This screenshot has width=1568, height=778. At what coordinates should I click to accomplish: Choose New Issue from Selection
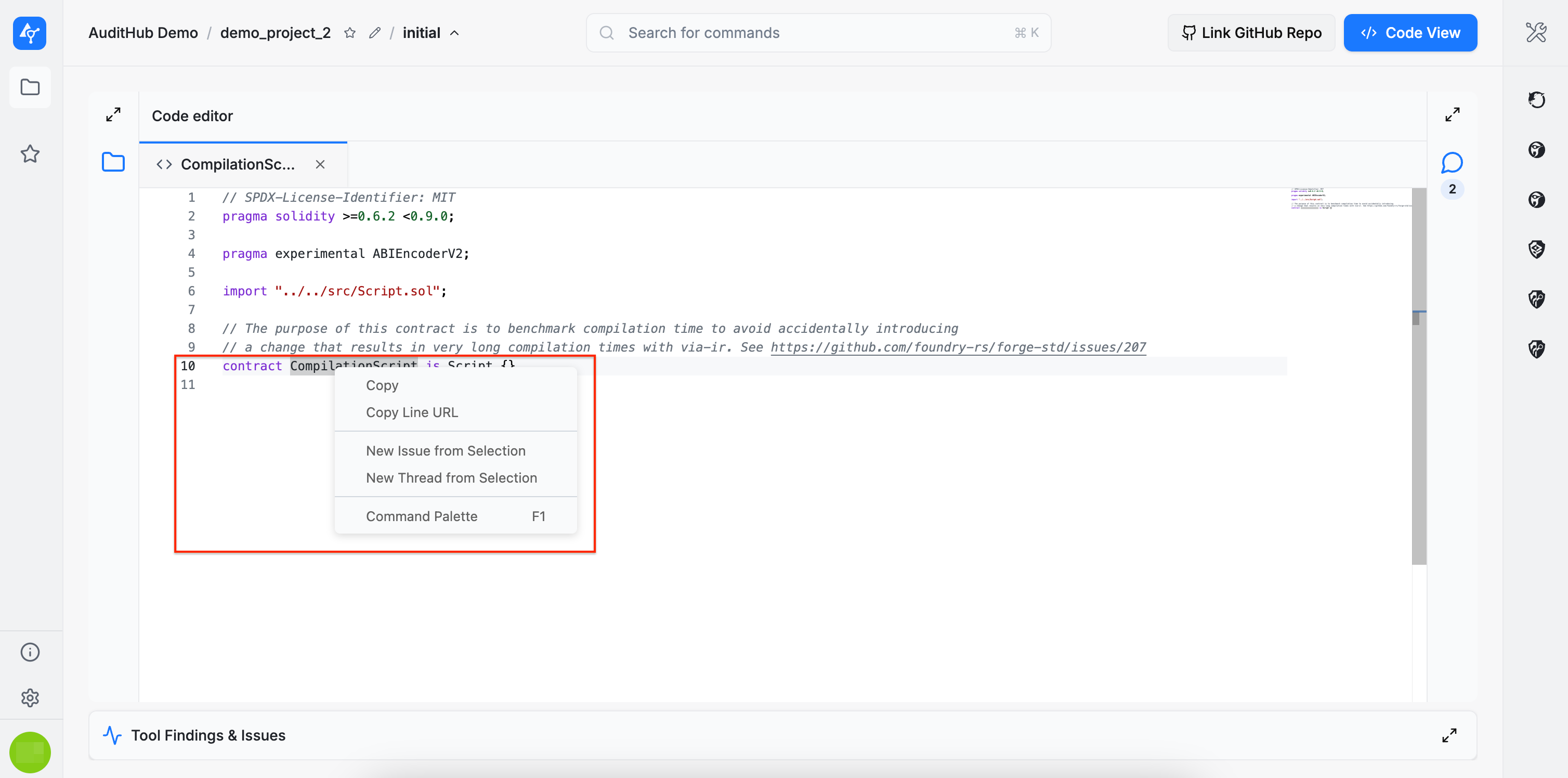pyautogui.click(x=445, y=450)
